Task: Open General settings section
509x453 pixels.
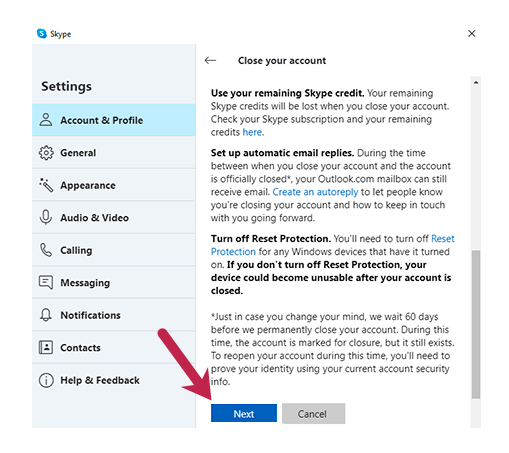Action: point(114,153)
